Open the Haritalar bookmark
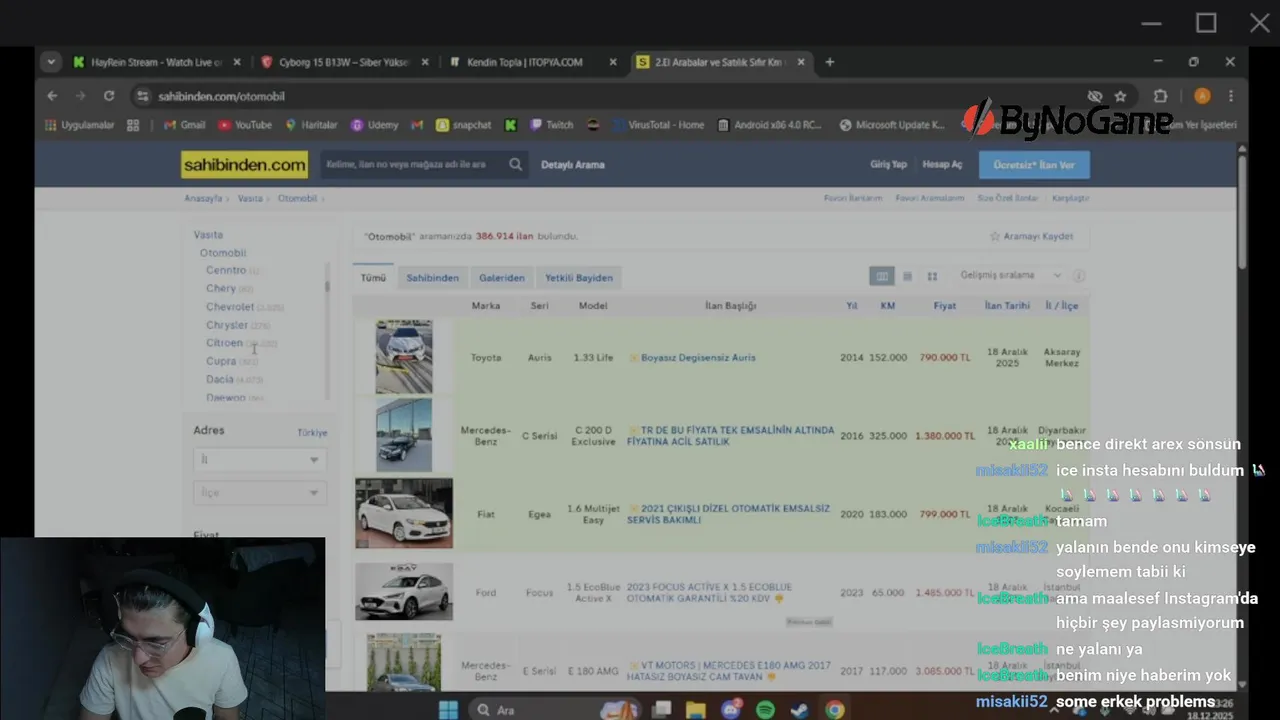1280x720 pixels. pyautogui.click(x=311, y=125)
